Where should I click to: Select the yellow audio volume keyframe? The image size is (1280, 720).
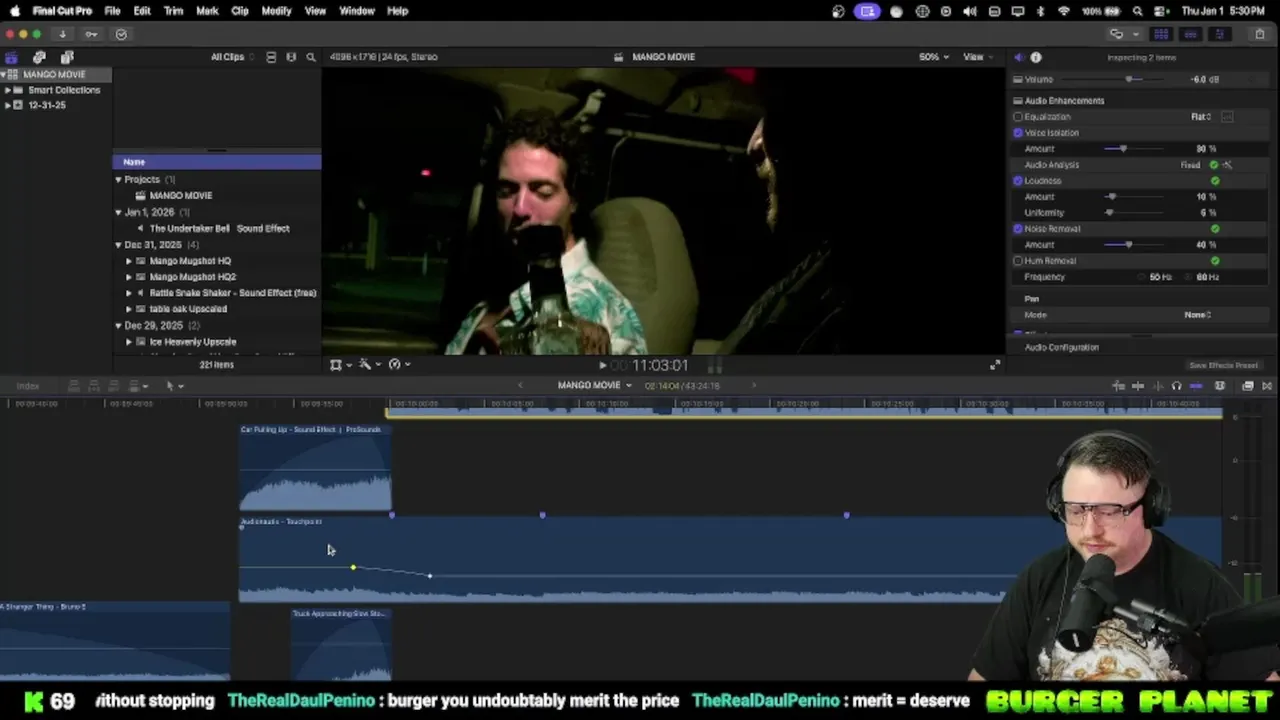[x=353, y=568]
